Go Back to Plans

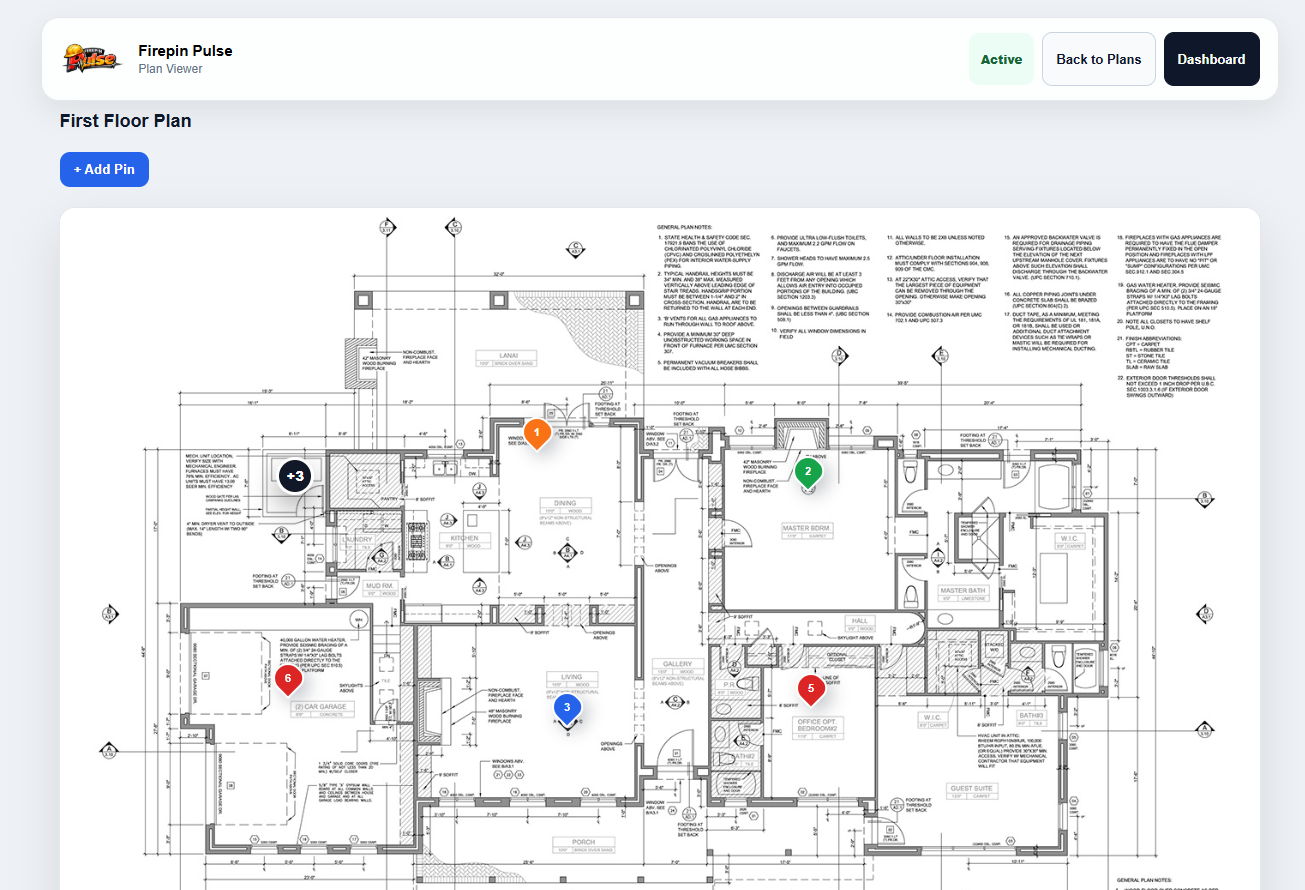click(x=1098, y=59)
